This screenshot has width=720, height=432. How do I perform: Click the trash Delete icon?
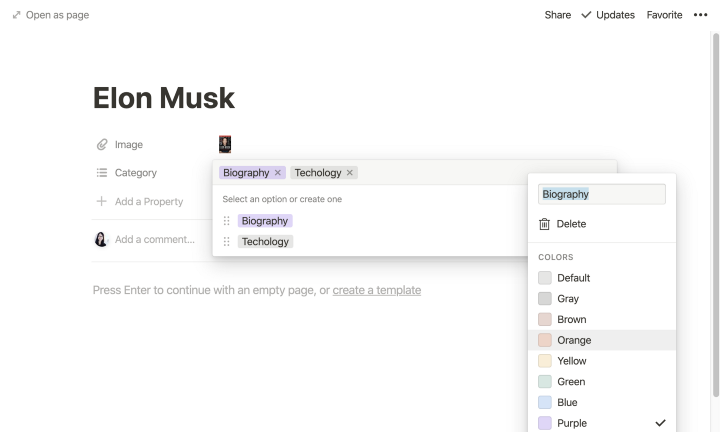pyautogui.click(x=545, y=224)
